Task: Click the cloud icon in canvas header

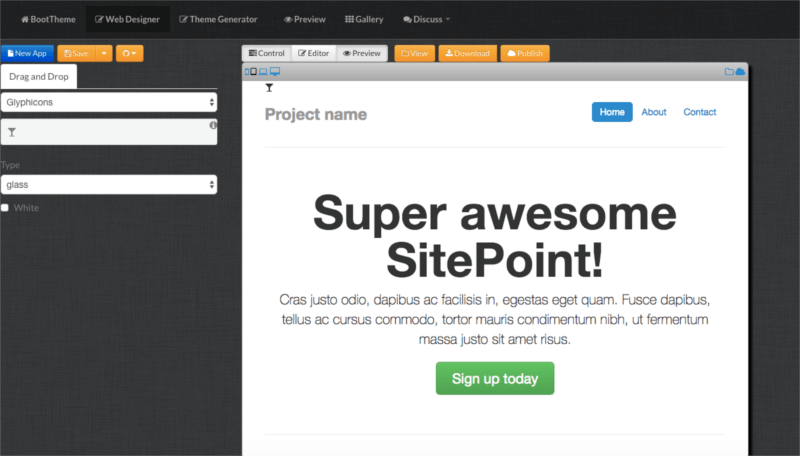Action: 740,72
